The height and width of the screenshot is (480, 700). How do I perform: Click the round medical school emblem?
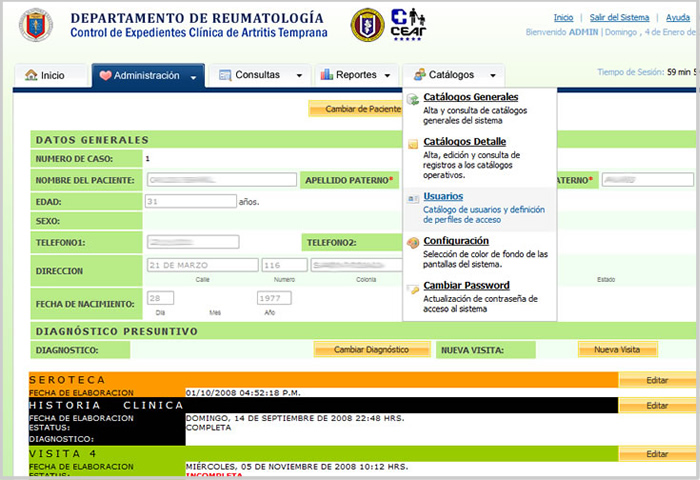coord(367,25)
